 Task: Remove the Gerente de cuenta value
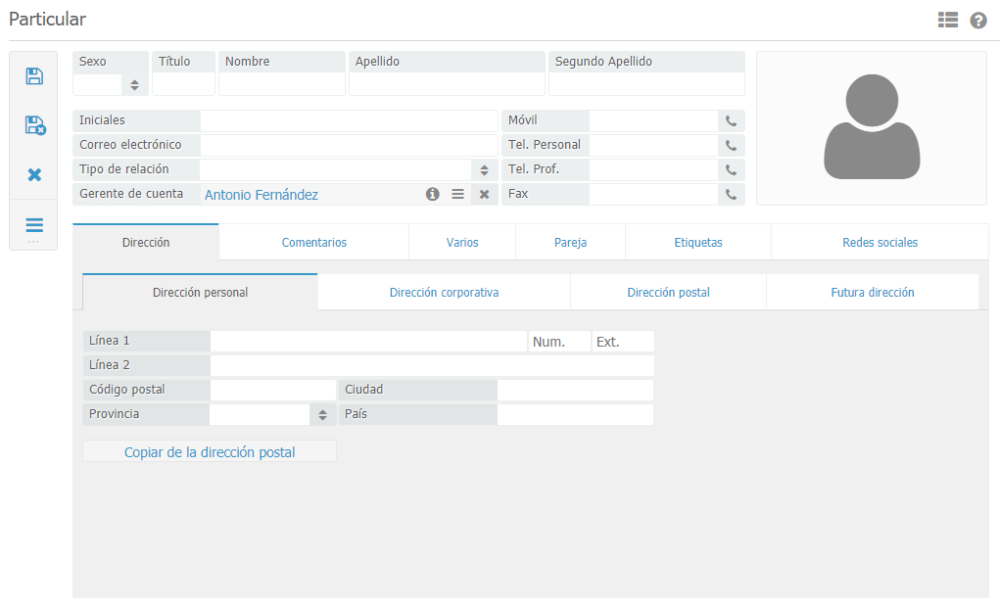tap(484, 195)
